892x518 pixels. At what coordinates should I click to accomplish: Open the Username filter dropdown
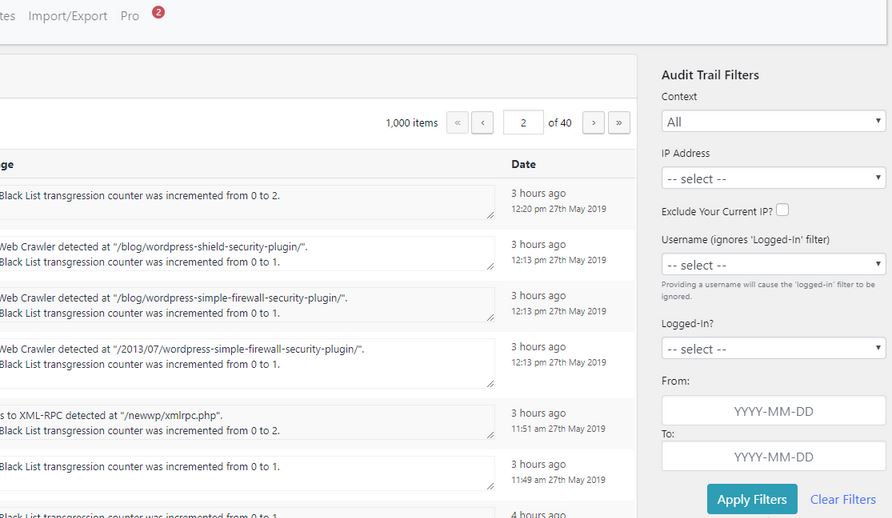(x=773, y=265)
